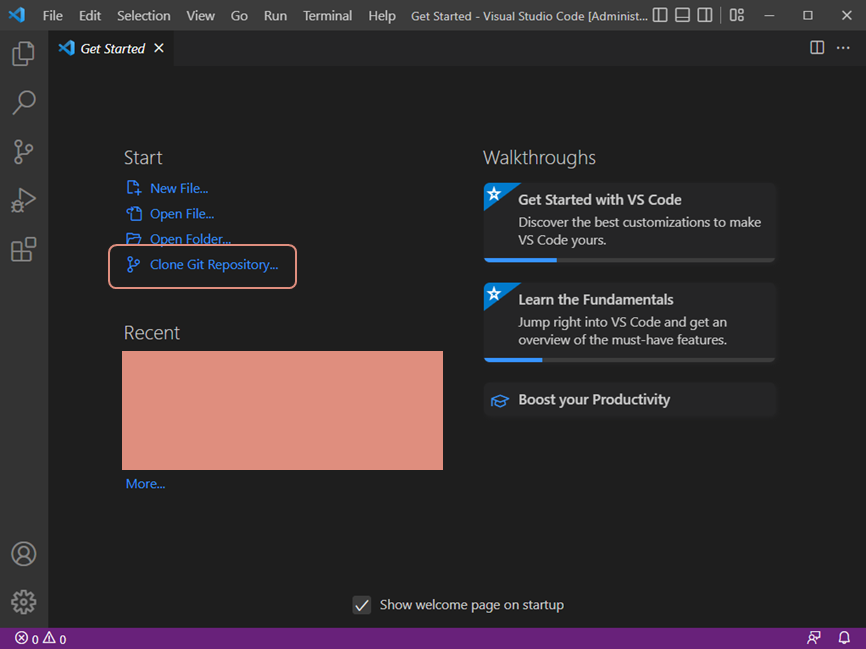The image size is (866, 649).
Task: Select the Get Started tab
Action: (x=110, y=49)
